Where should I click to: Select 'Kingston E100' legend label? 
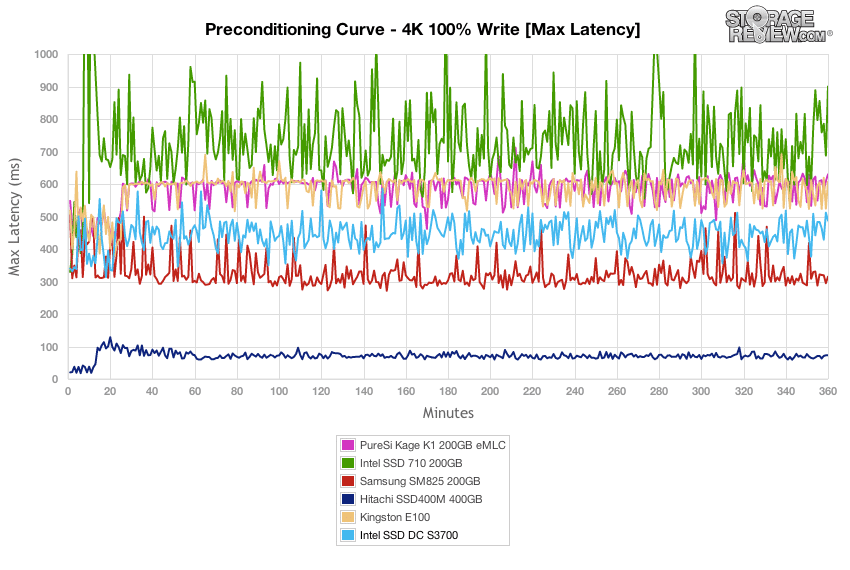[x=395, y=517]
